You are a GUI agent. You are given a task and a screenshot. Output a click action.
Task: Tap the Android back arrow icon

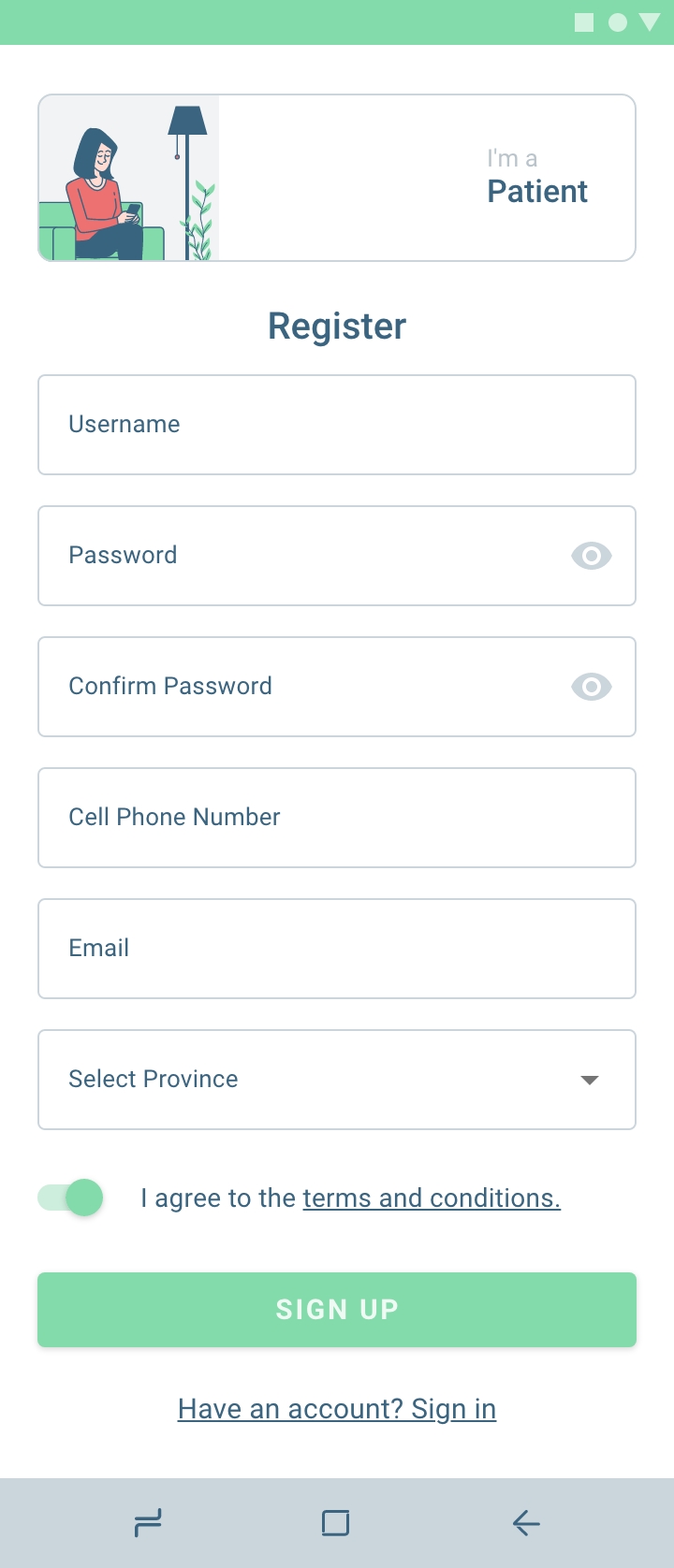(526, 1523)
